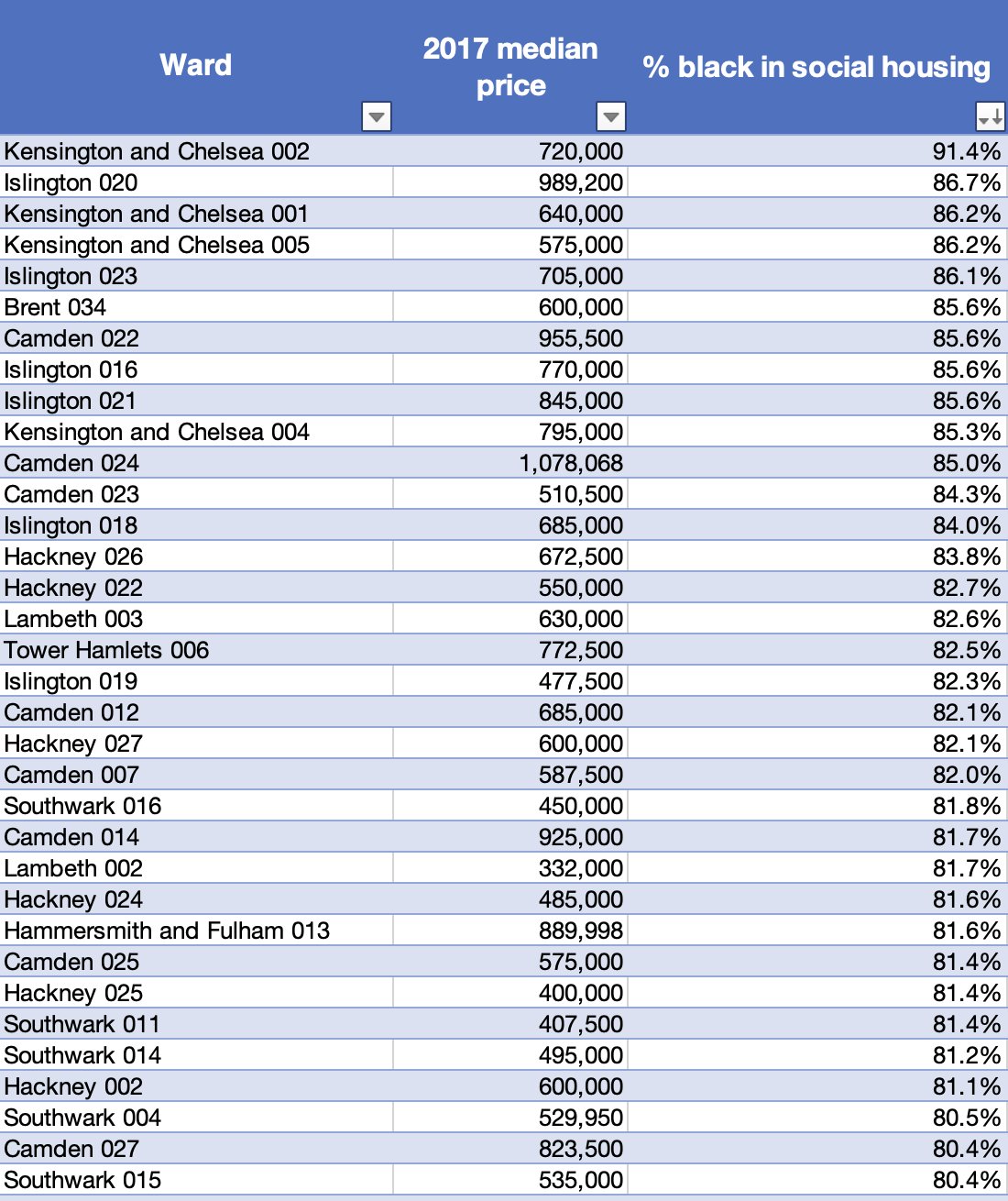Click the 80.5% percentage cell

[817, 1118]
